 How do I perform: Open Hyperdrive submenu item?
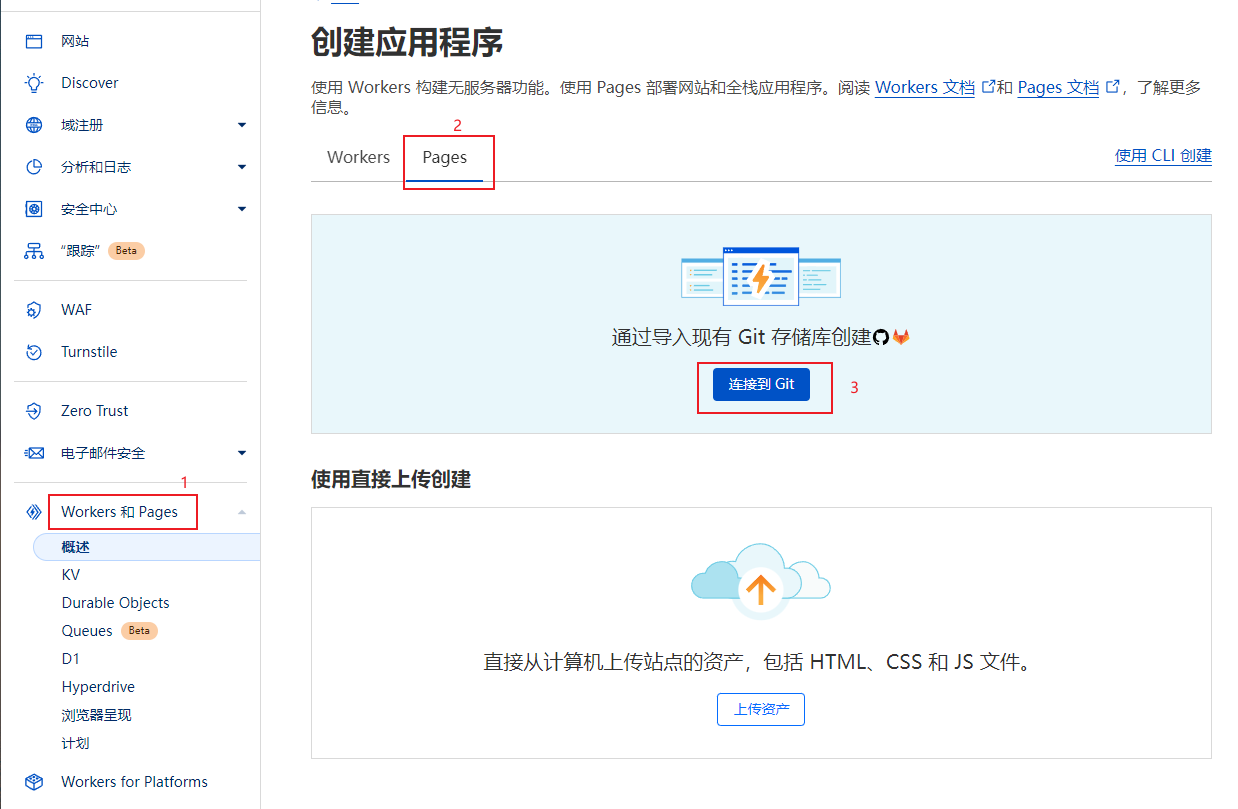tap(98, 687)
